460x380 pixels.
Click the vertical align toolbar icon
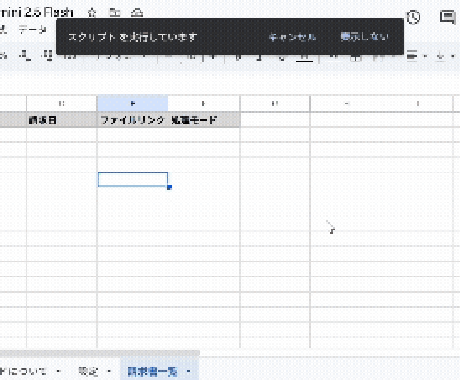coord(441,56)
